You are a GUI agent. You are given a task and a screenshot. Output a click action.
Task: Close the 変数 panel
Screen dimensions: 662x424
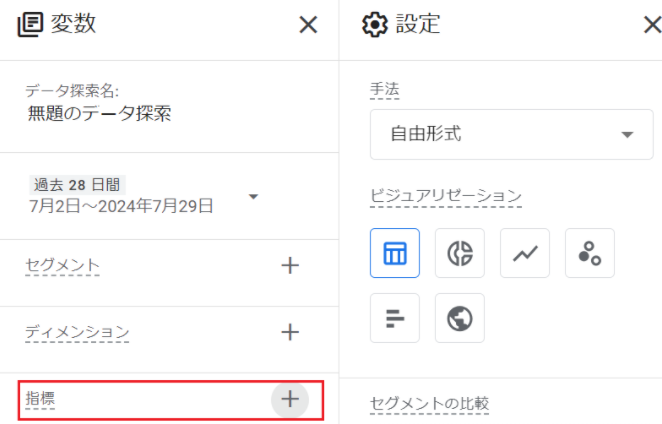point(308,24)
